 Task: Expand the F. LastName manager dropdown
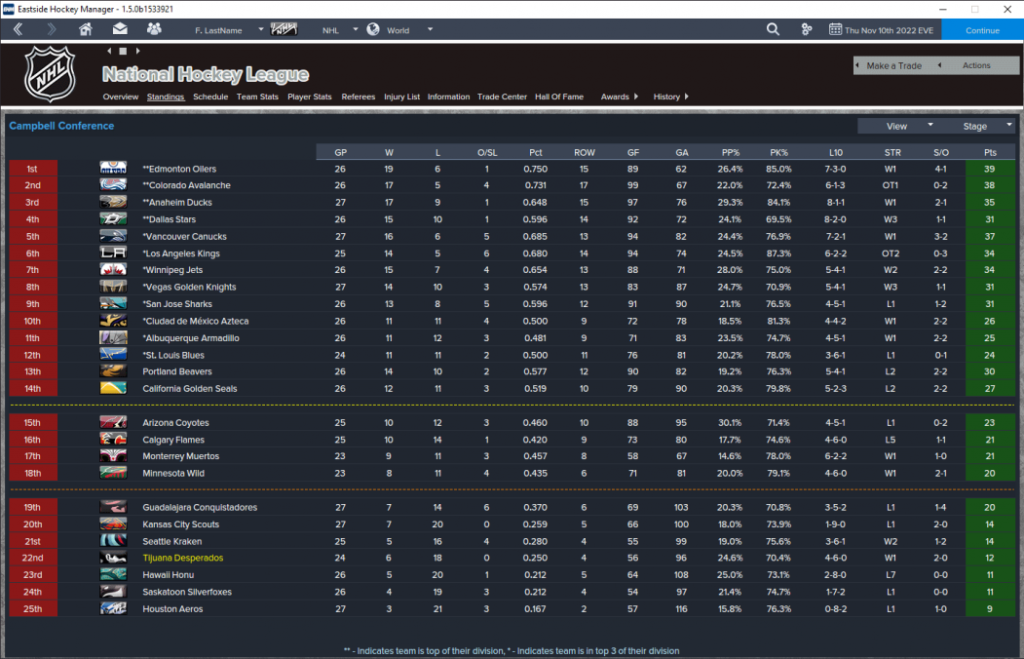tap(261, 30)
